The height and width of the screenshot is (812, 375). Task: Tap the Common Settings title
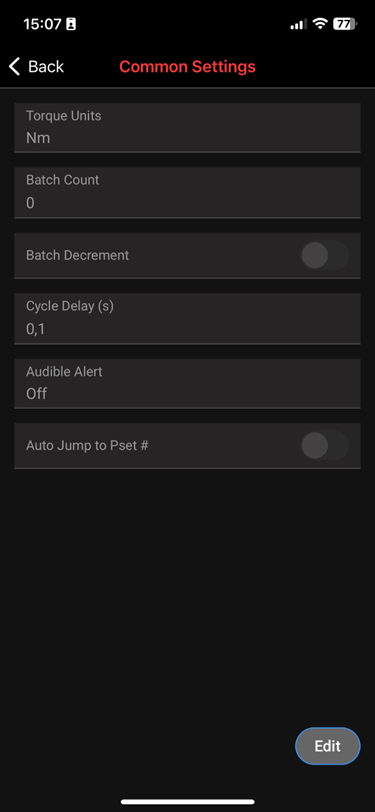click(188, 66)
